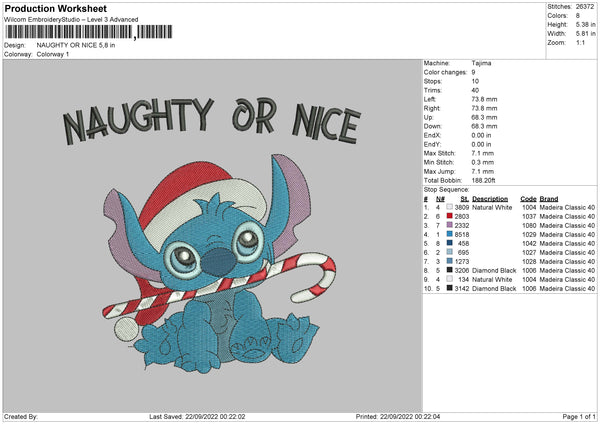Click the "N#" column header

coord(440,199)
